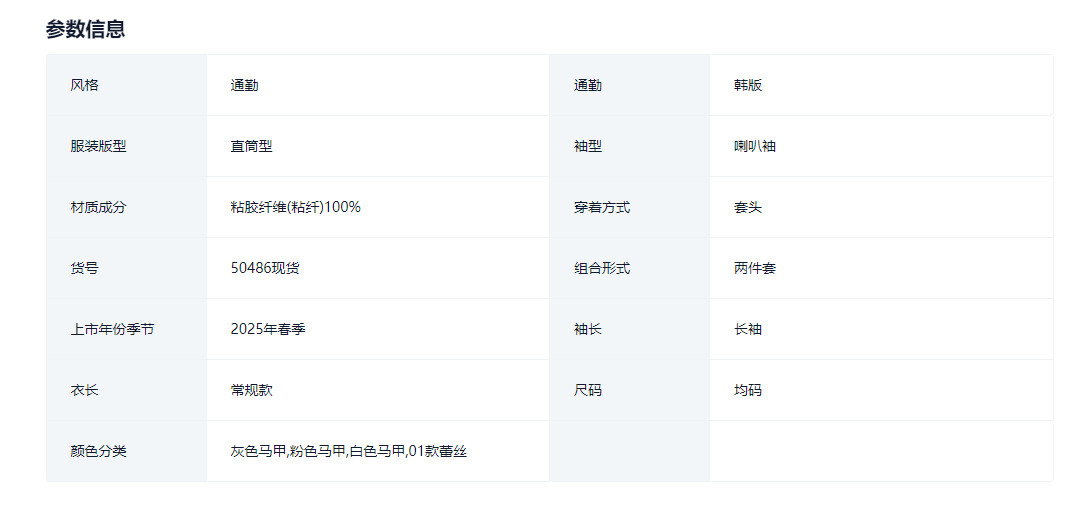Select the 均码 value
Viewport: 1077px width, 522px height.
748,391
